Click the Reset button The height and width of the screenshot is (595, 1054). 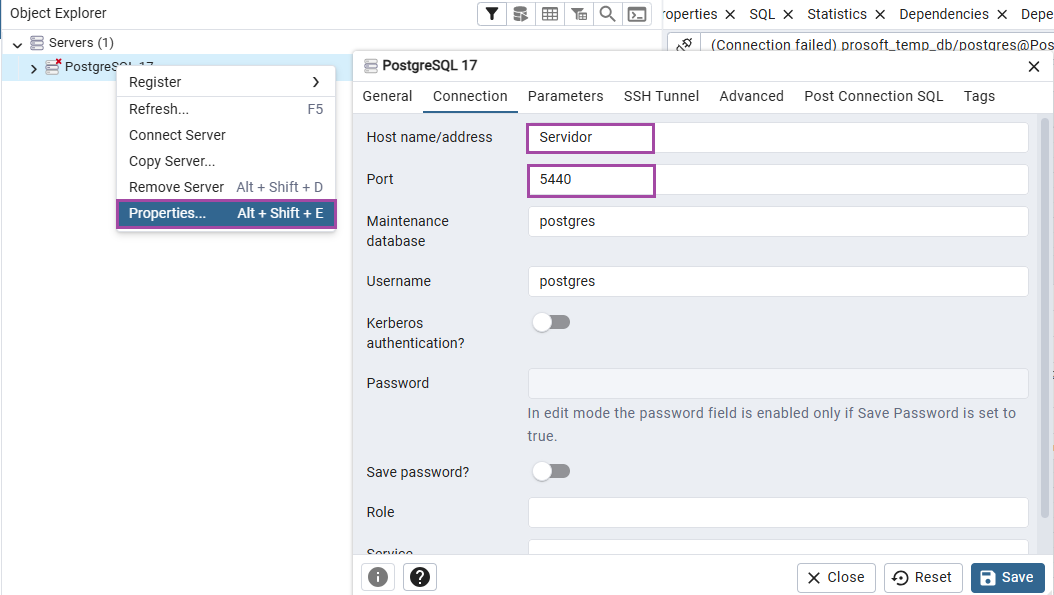923,578
